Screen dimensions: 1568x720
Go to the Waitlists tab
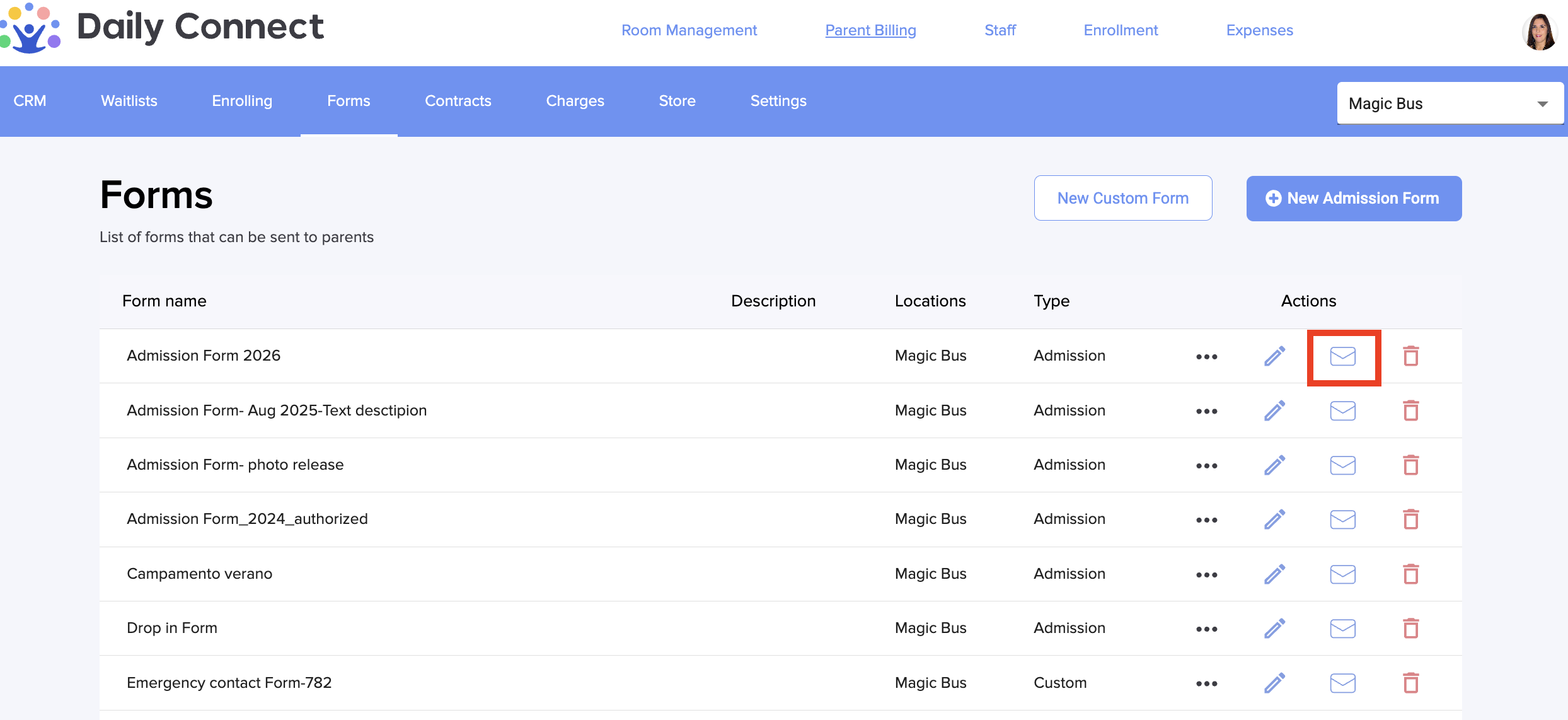pyautogui.click(x=129, y=101)
